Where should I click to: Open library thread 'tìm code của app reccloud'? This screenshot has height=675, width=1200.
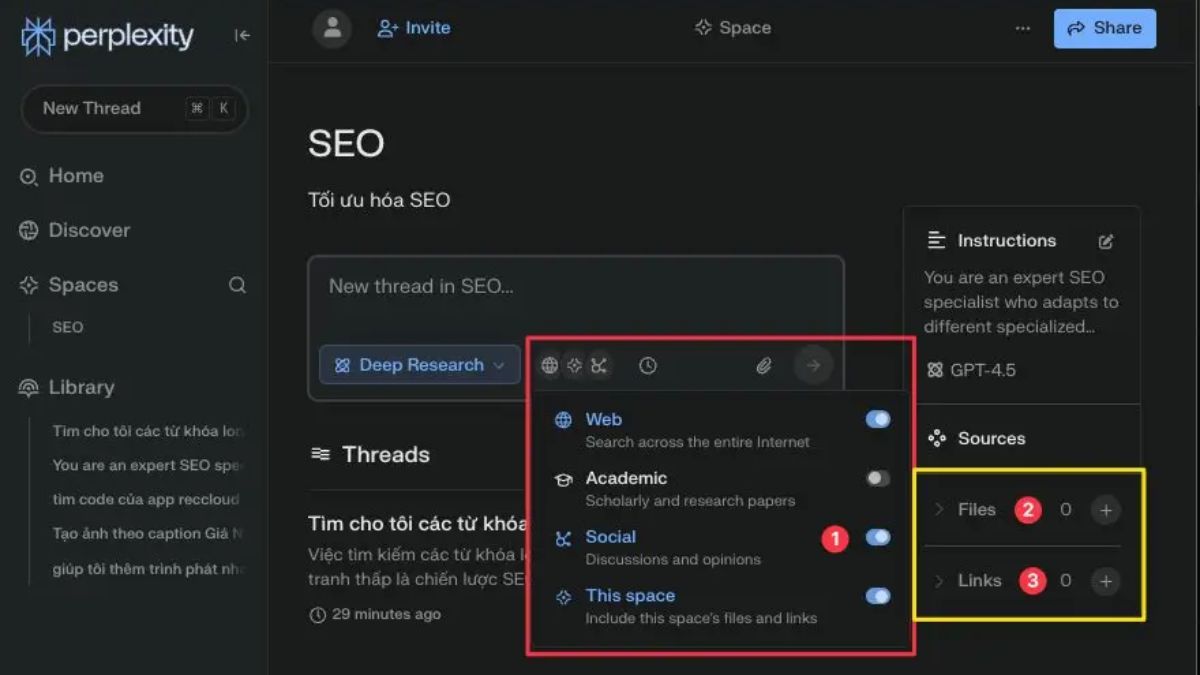point(146,499)
